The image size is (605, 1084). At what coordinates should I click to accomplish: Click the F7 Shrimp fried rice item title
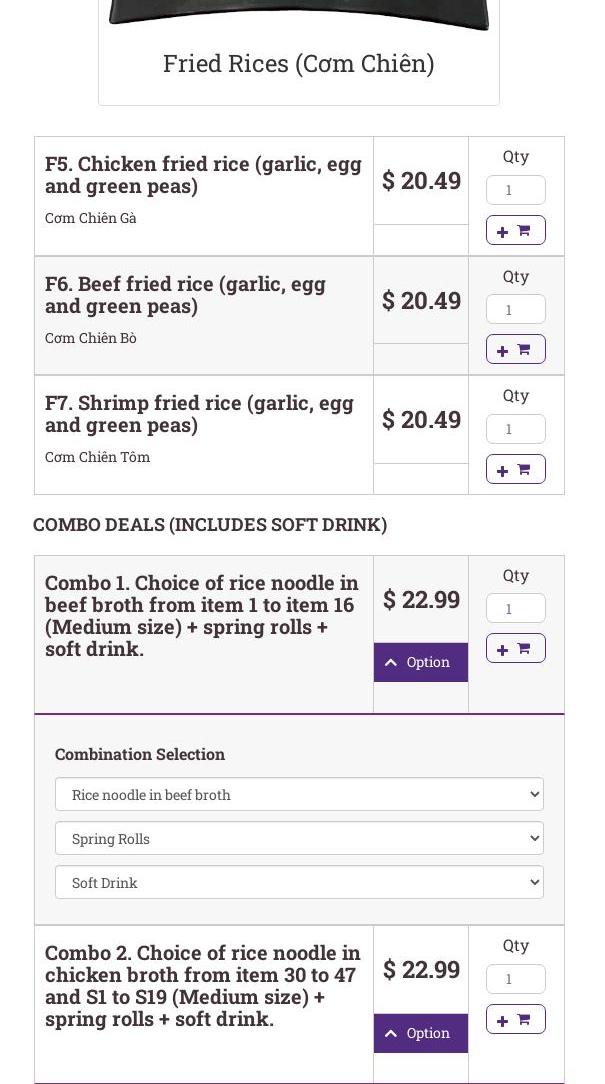click(x=199, y=414)
